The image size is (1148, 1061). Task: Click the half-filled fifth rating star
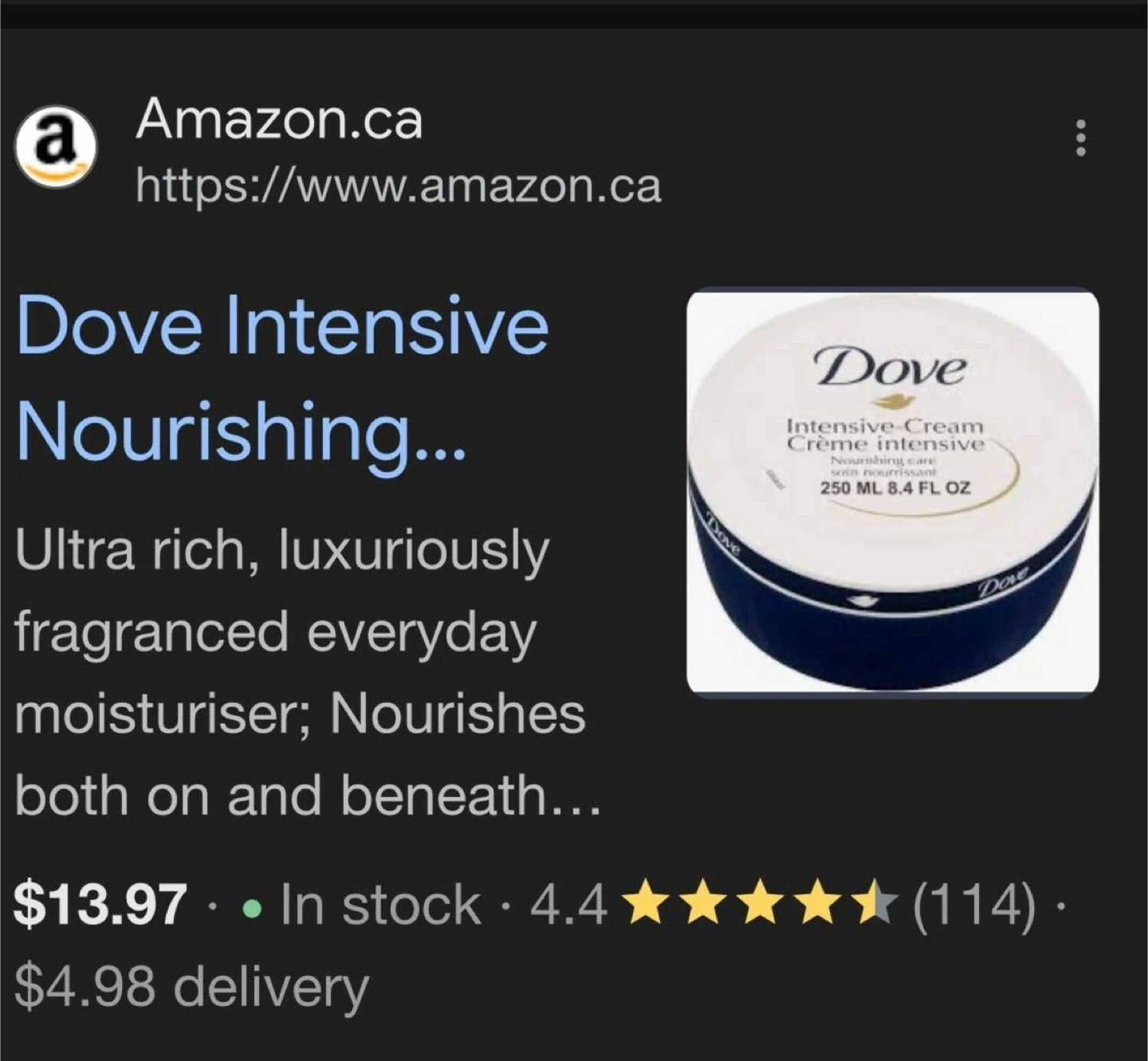(873, 906)
